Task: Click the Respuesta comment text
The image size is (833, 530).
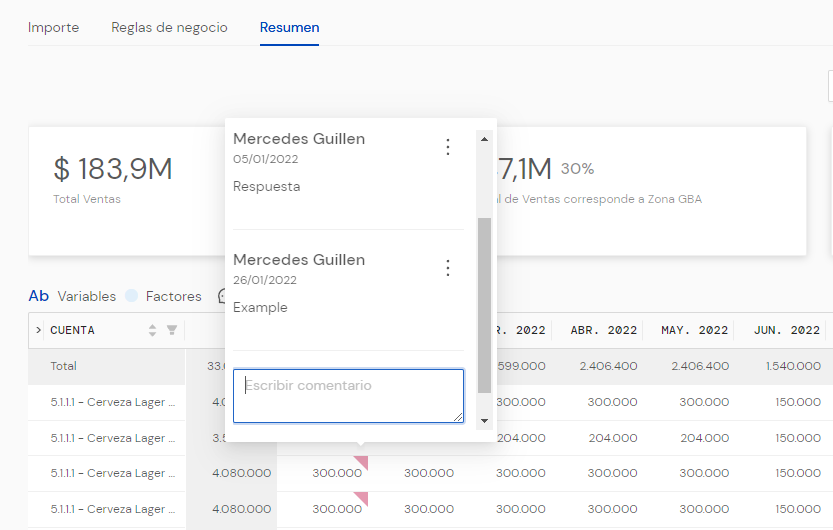Action: 267,186
